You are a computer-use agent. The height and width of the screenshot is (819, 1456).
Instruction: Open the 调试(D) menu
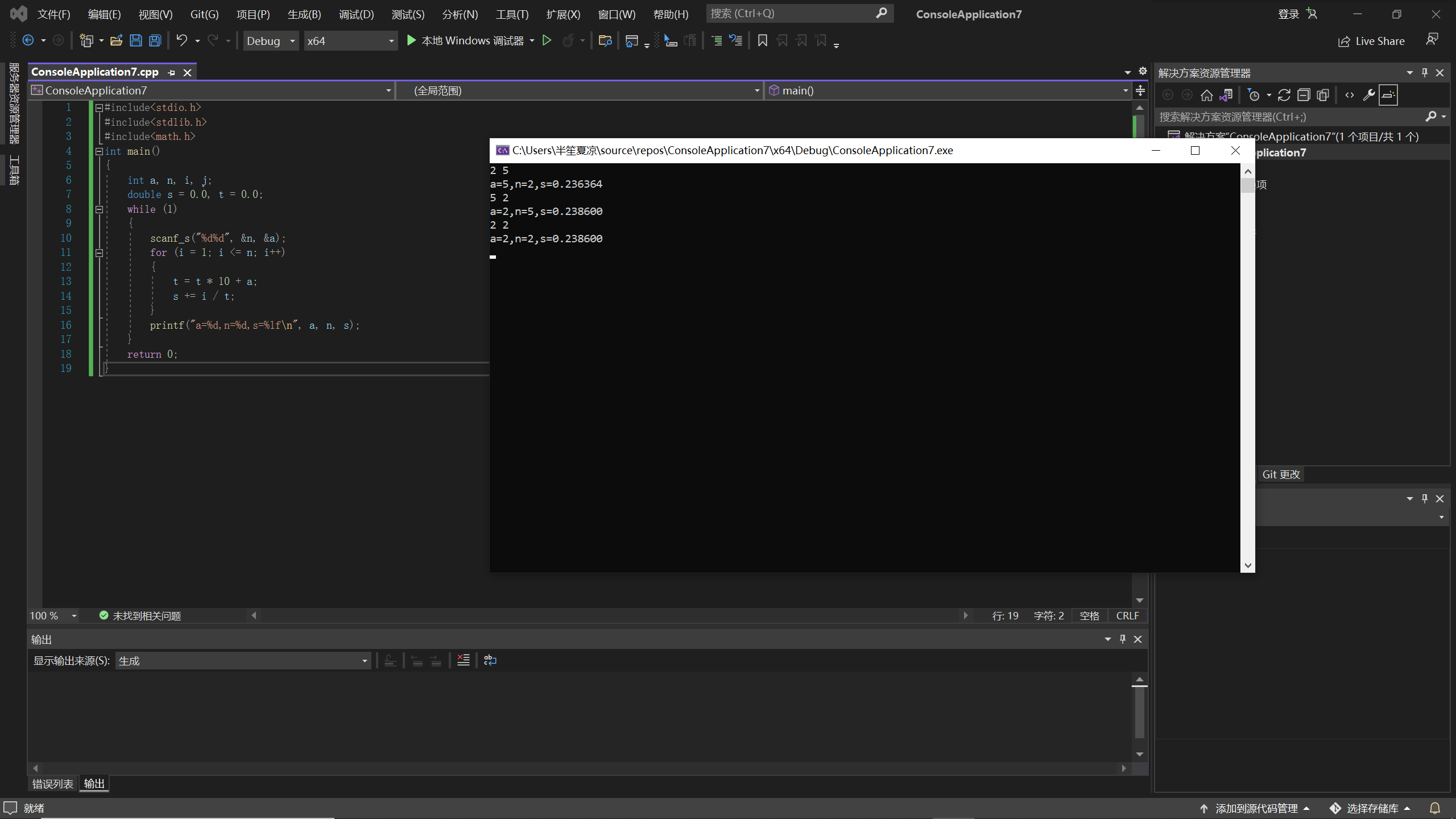[x=356, y=14]
